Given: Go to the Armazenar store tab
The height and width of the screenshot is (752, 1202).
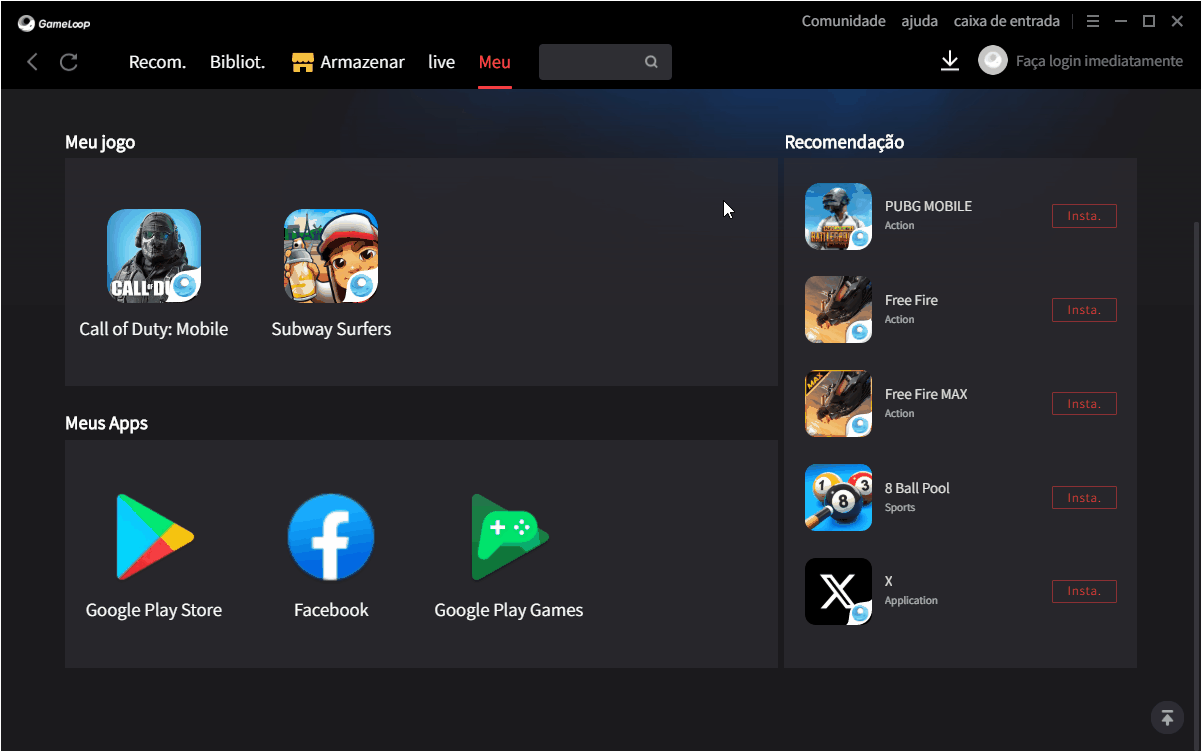Looking at the screenshot, I should pyautogui.click(x=348, y=62).
